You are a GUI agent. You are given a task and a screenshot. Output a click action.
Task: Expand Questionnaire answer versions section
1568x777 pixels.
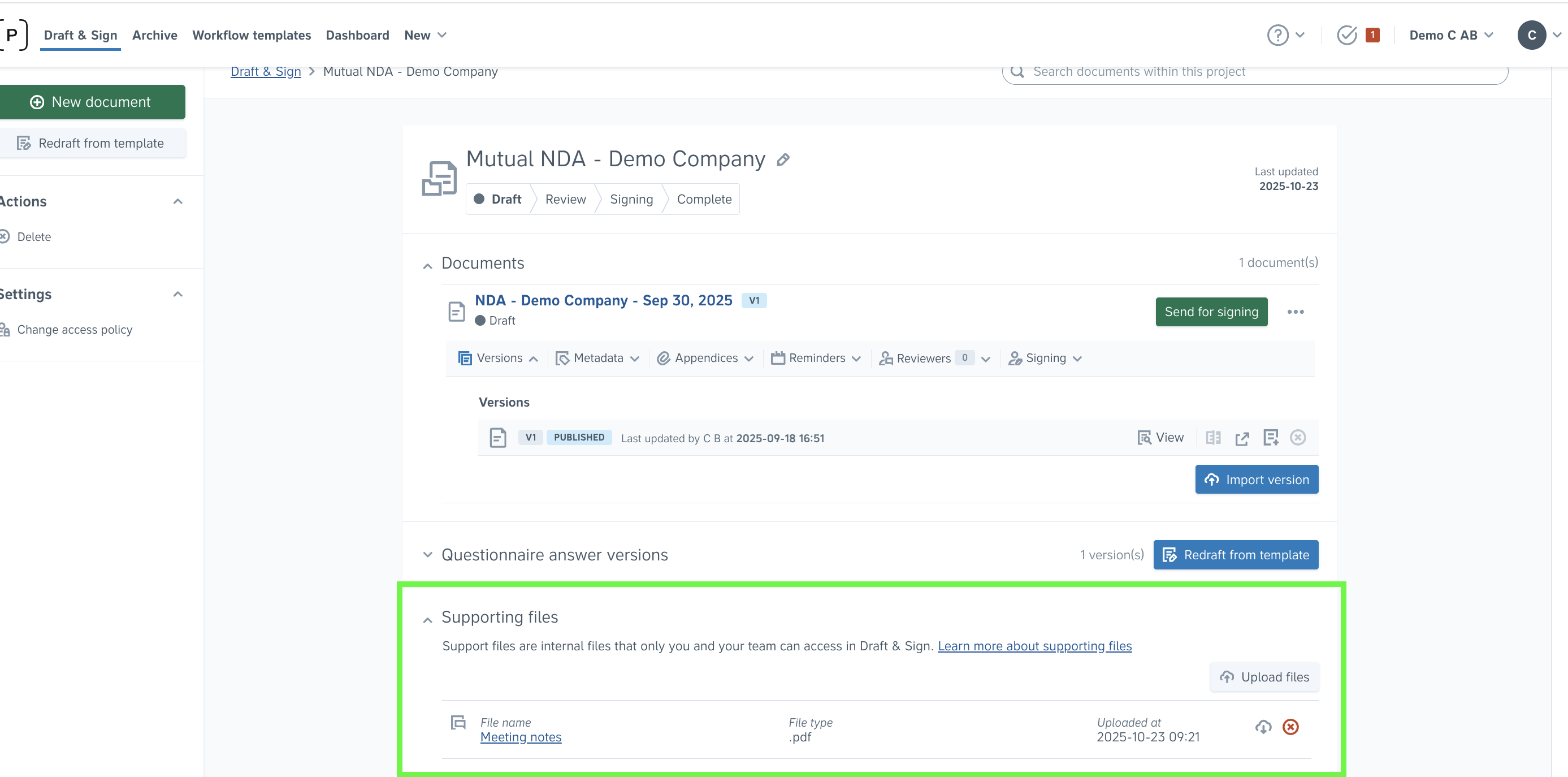pos(427,555)
